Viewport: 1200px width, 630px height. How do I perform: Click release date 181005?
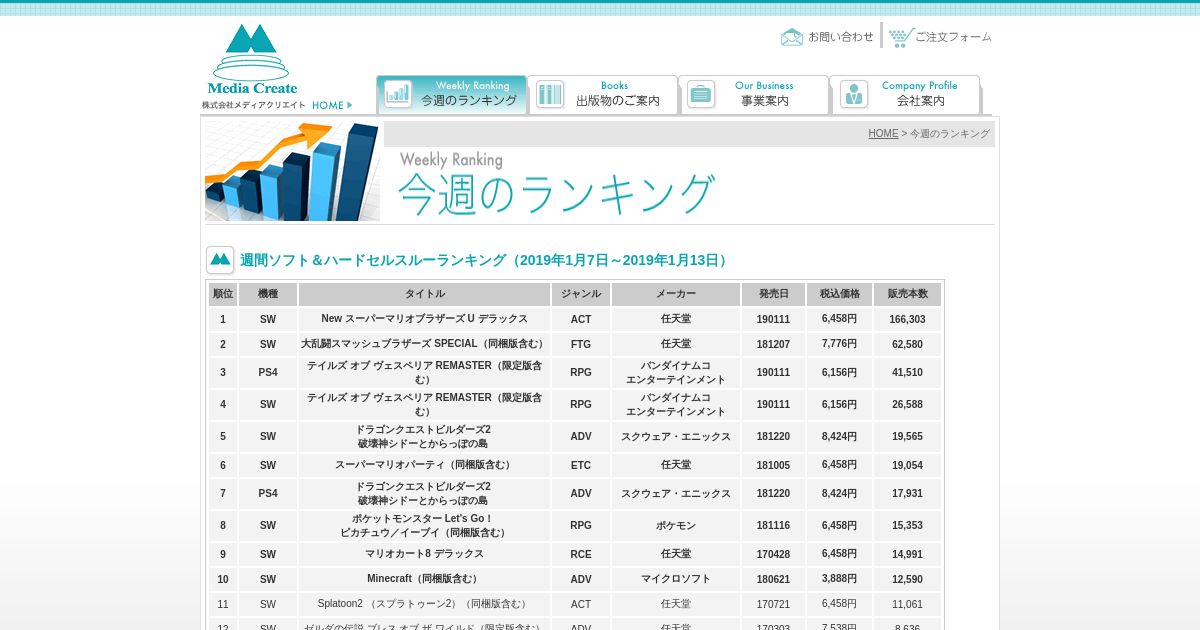click(x=773, y=465)
